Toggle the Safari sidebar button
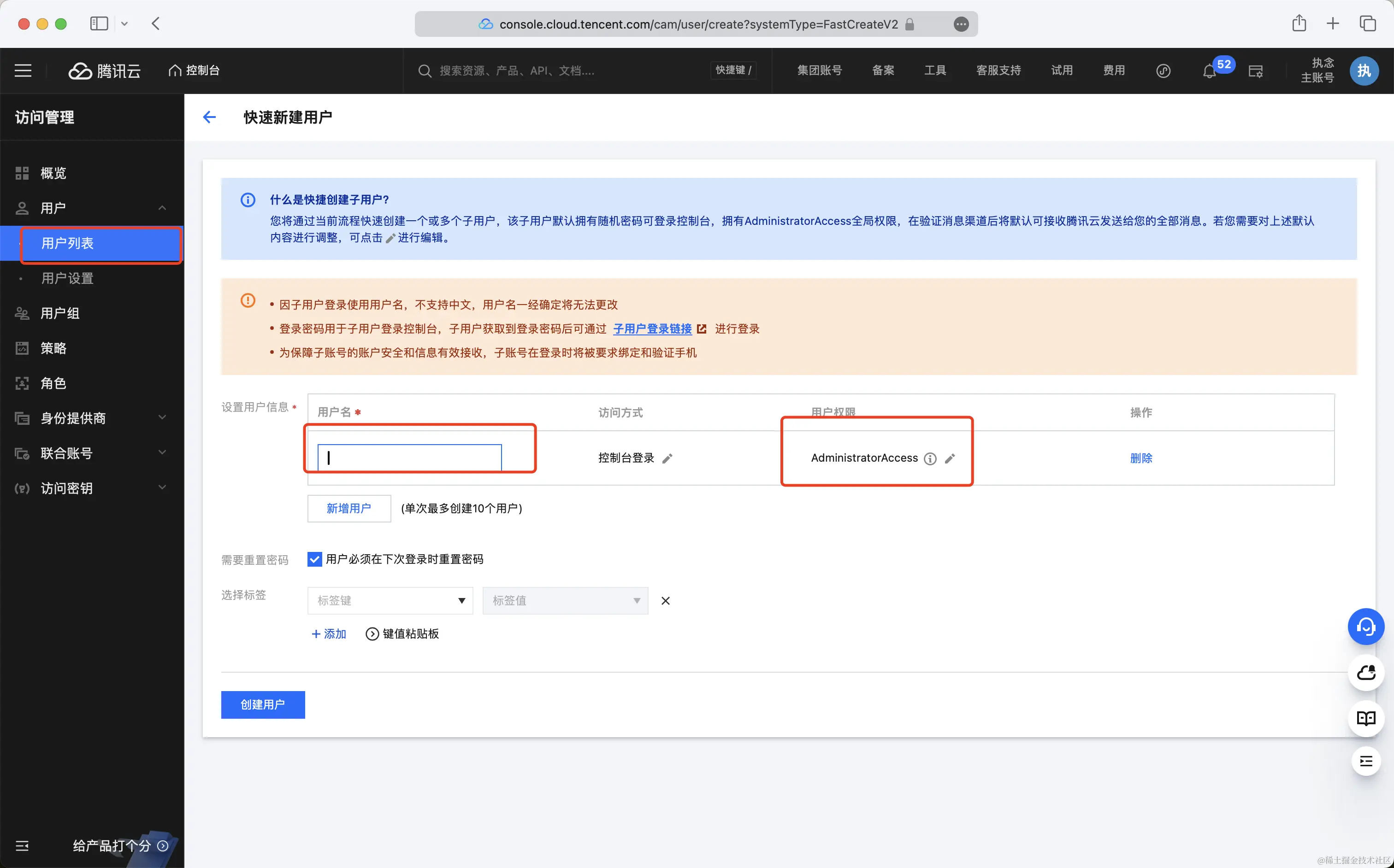This screenshot has width=1394, height=868. 99,23
